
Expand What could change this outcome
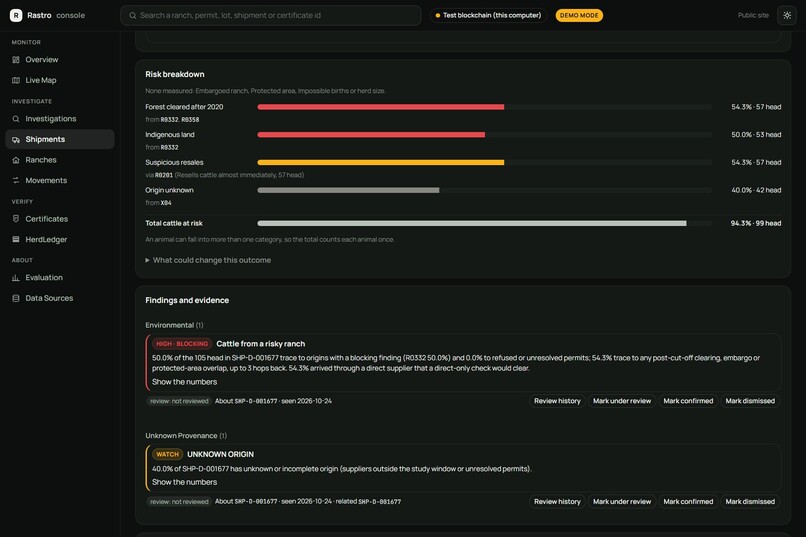pyautogui.click(x=208, y=260)
